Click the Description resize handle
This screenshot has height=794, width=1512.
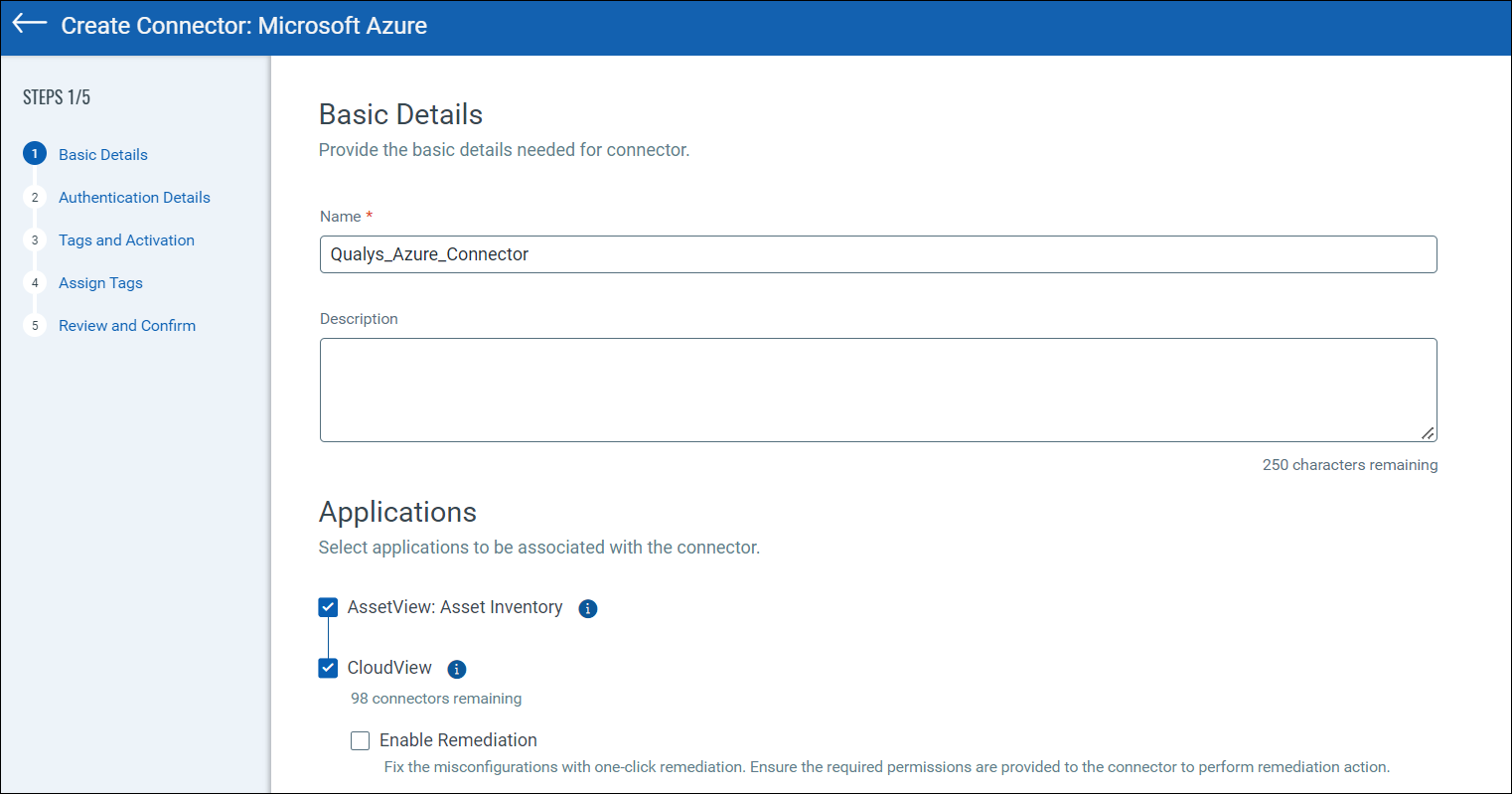tap(1428, 432)
